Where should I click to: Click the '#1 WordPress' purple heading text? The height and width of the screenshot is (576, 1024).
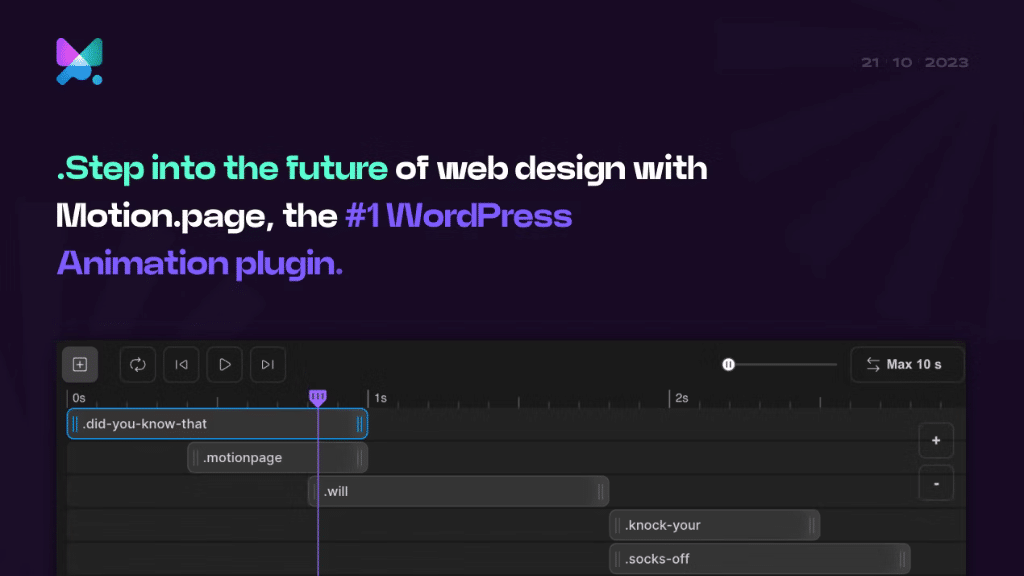(458, 216)
